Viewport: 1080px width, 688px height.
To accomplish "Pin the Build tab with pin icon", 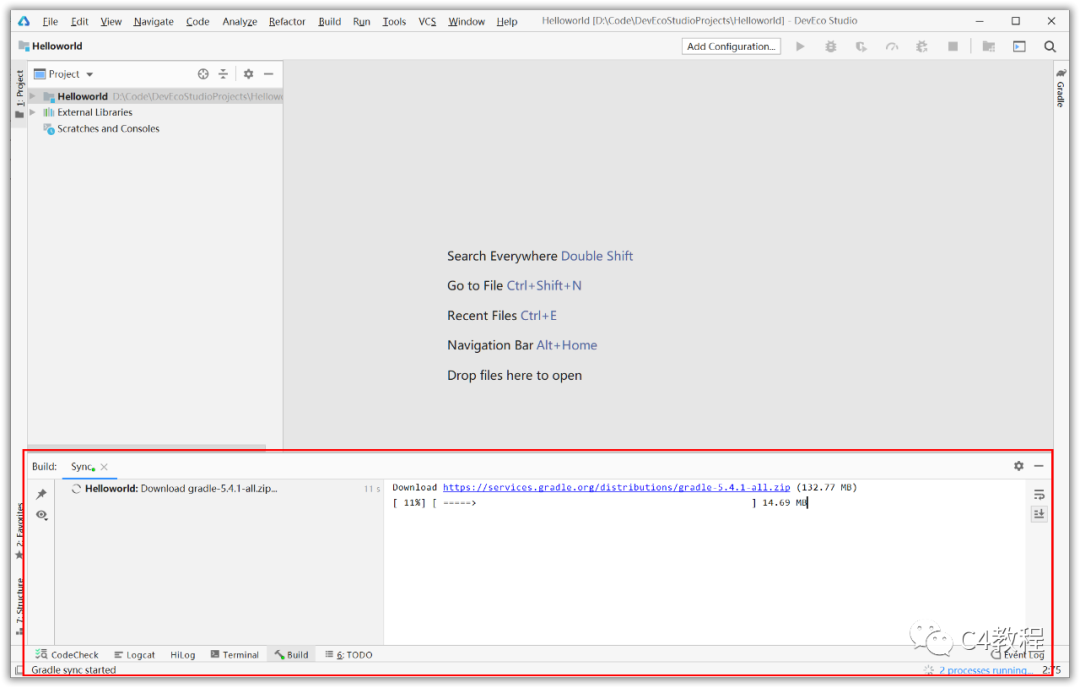I will pos(41,494).
